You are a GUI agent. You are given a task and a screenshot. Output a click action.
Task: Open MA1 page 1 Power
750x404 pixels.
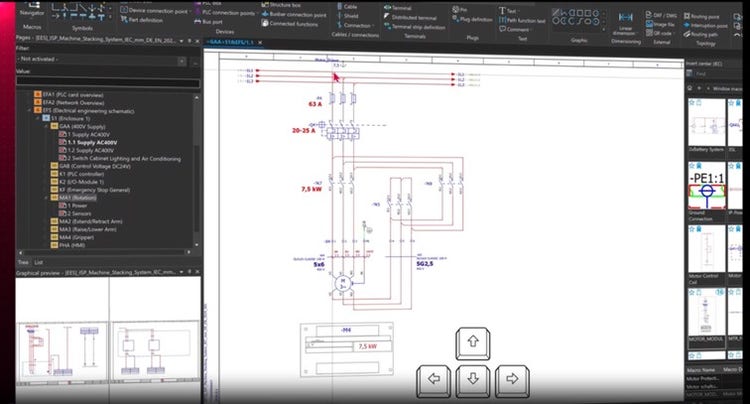pyautogui.click(x=73, y=206)
